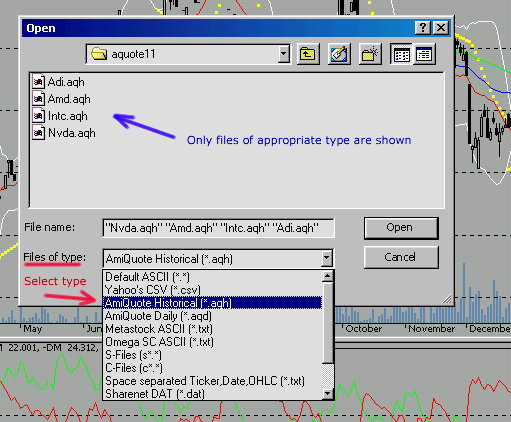The image size is (511, 422).
Task: Select the Adi.aqh file icon
Action: [38, 82]
